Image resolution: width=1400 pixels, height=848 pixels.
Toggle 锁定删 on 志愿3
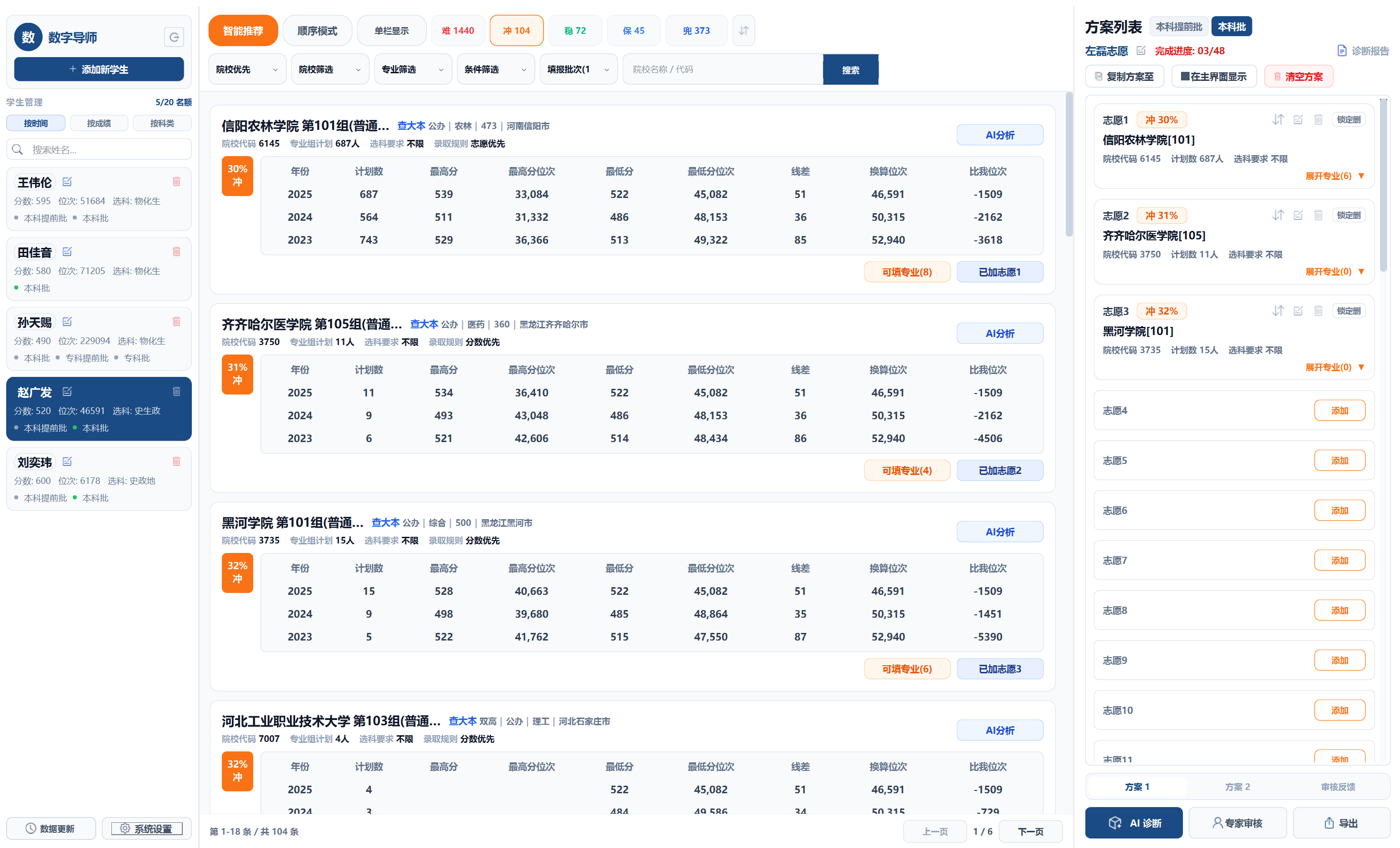click(1348, 311)
